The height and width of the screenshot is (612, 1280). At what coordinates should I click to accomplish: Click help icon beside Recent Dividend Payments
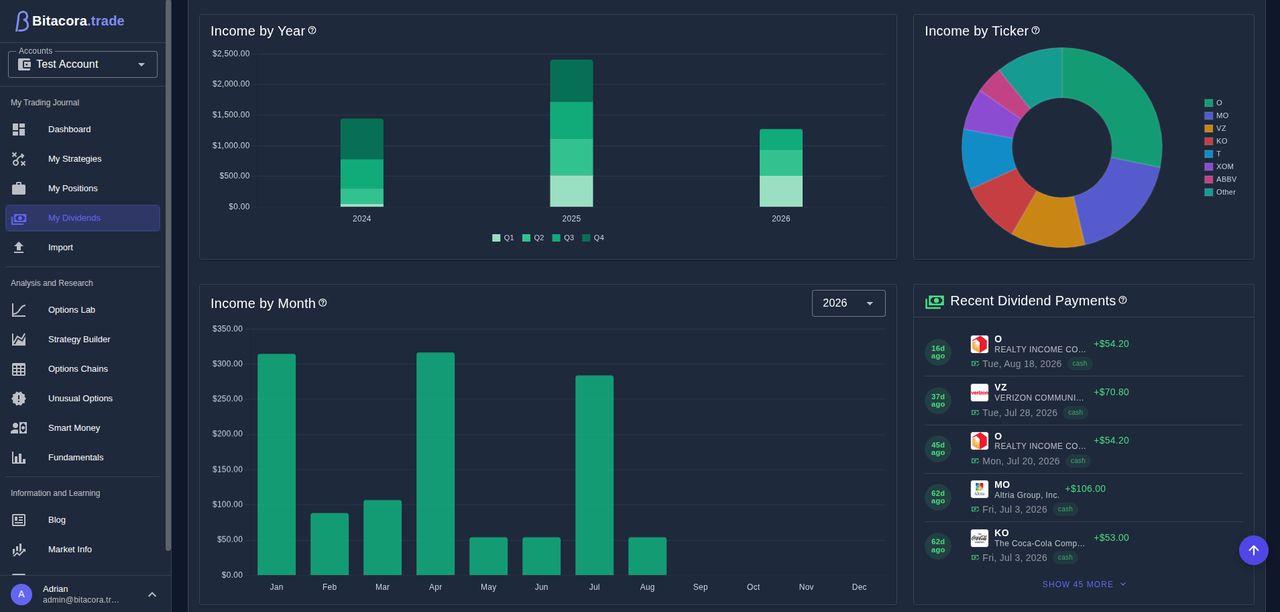(1123, 300)
